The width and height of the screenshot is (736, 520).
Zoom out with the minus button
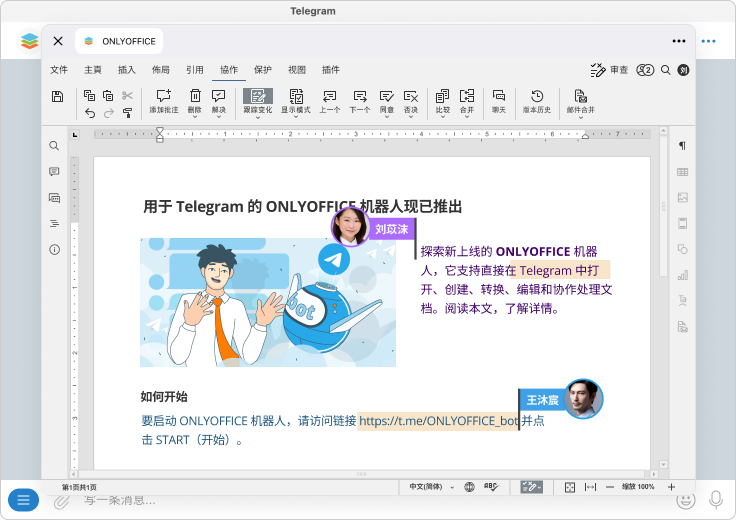coord(610,487)
